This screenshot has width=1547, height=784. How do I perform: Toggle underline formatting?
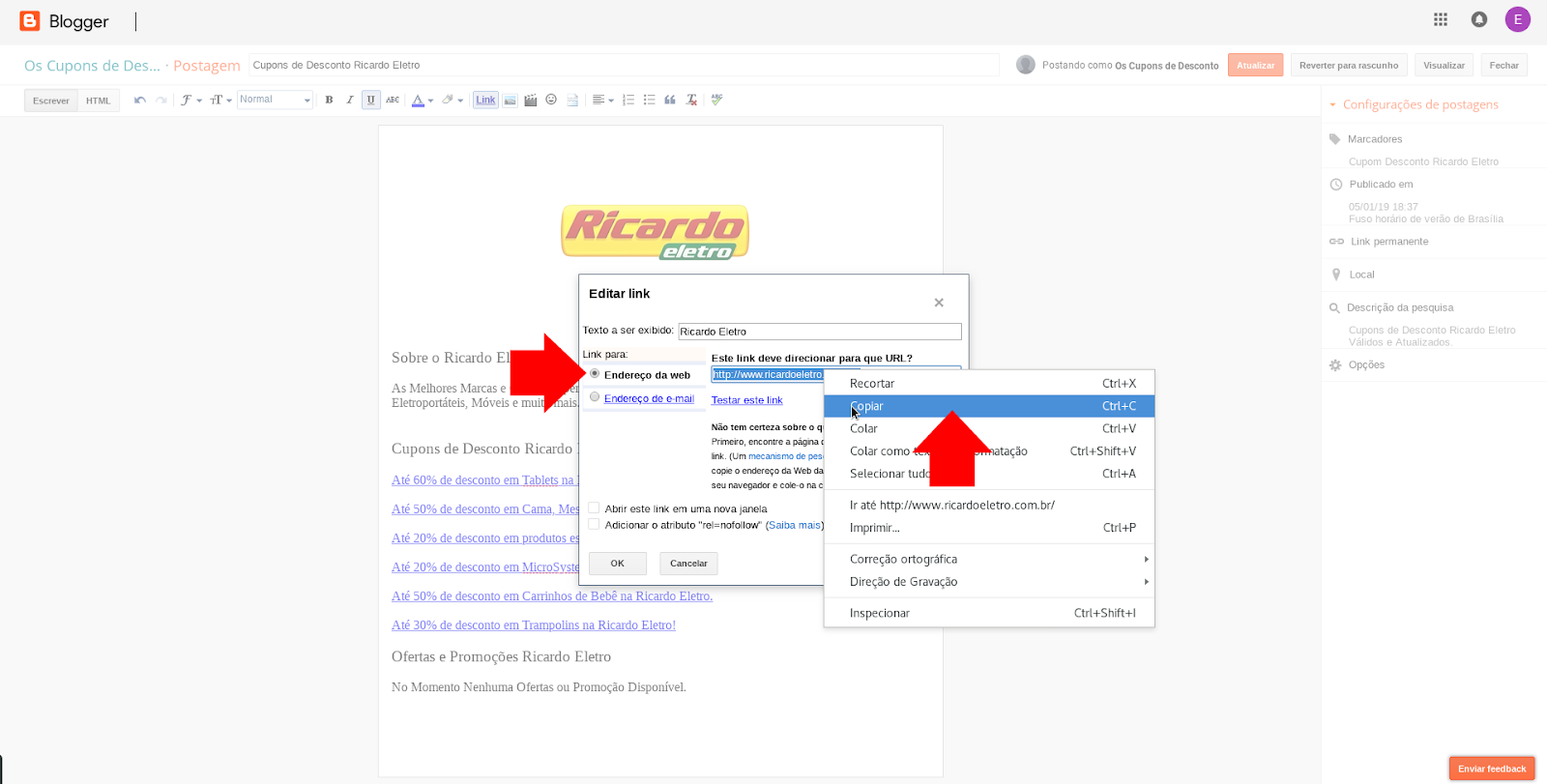[x=371, y=100]
